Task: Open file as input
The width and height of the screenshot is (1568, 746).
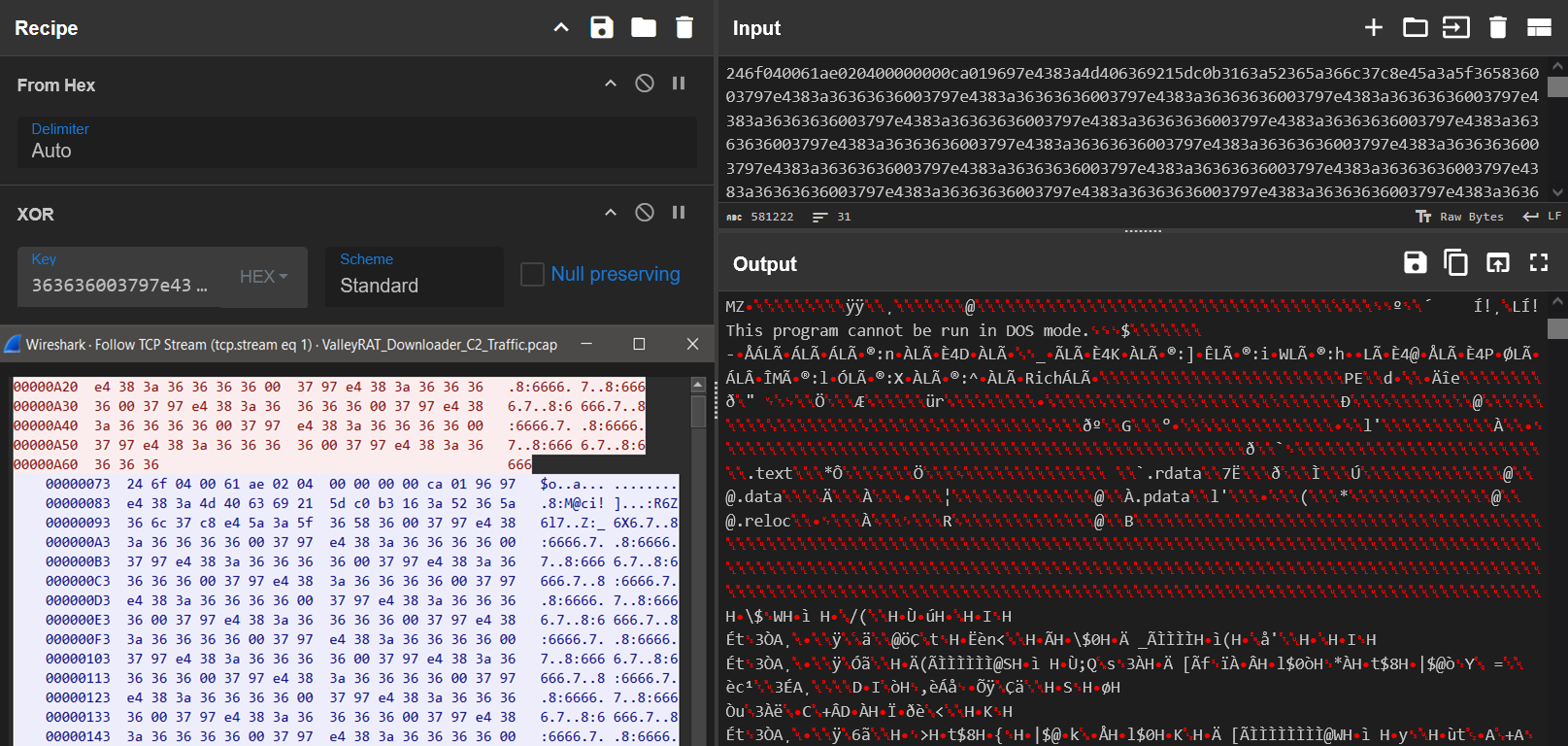Action: 1456,27
